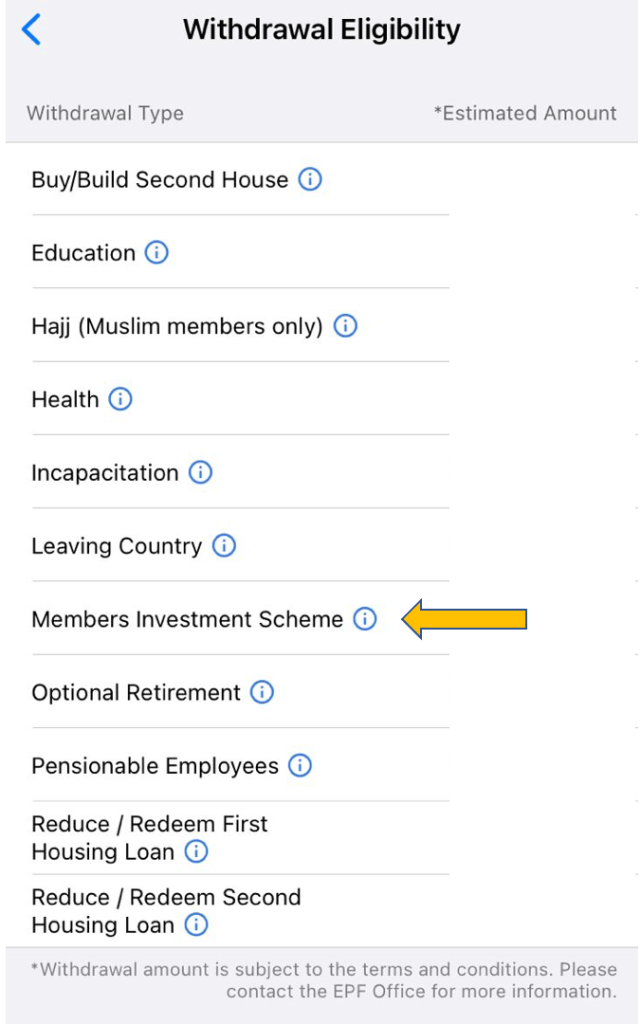Select the Education withdrawal type

click(x=84, y=253)
